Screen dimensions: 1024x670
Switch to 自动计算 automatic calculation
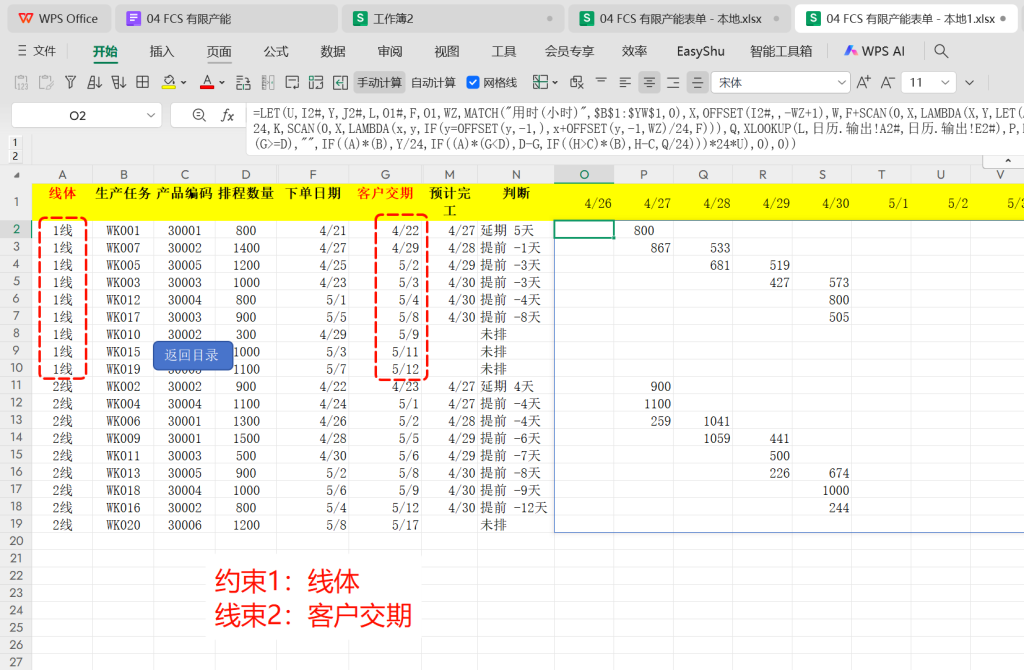(x=433, y=83)
